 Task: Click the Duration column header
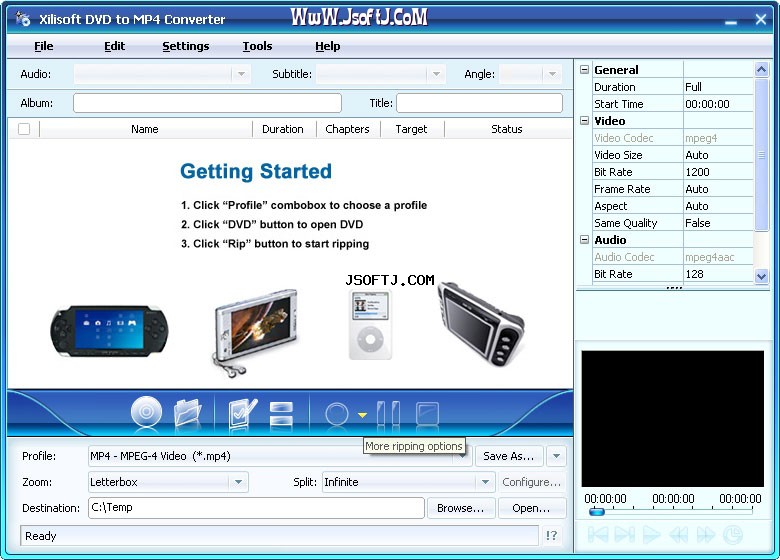point(283,129)
